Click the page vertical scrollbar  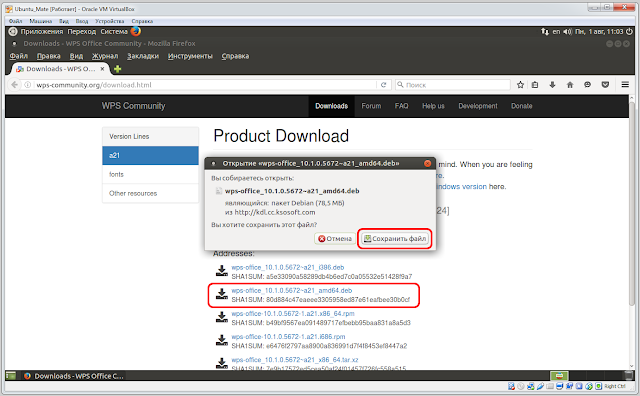[632, 204]
